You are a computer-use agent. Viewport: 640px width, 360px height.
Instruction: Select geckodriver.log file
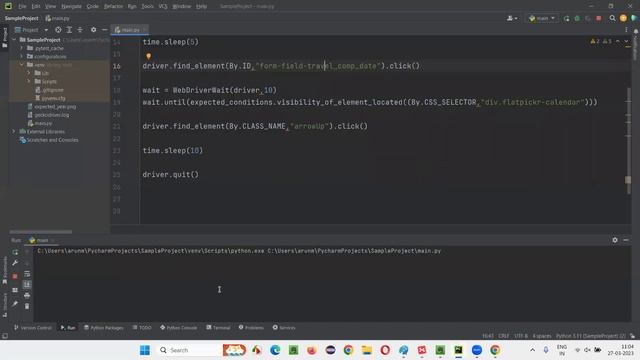coord(51,115)
